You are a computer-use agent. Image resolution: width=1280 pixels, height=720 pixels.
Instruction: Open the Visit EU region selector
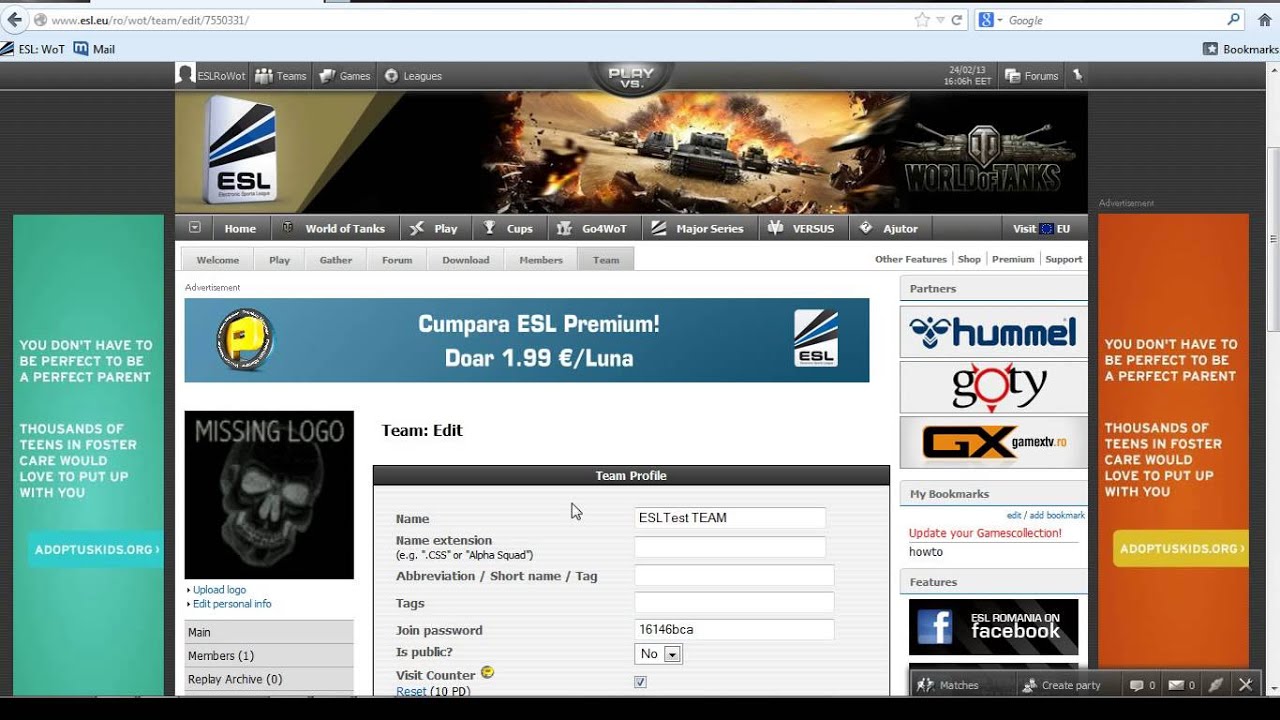click(1041, 228)
